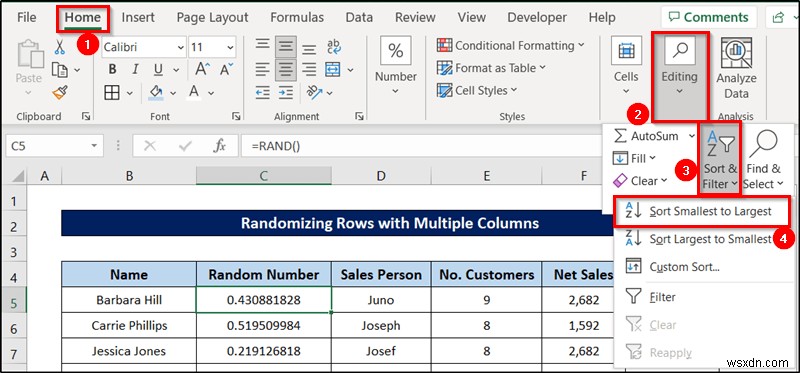Open the File menu tab
Viewport: 800px width, 373px height.
(x=27, y=17)
